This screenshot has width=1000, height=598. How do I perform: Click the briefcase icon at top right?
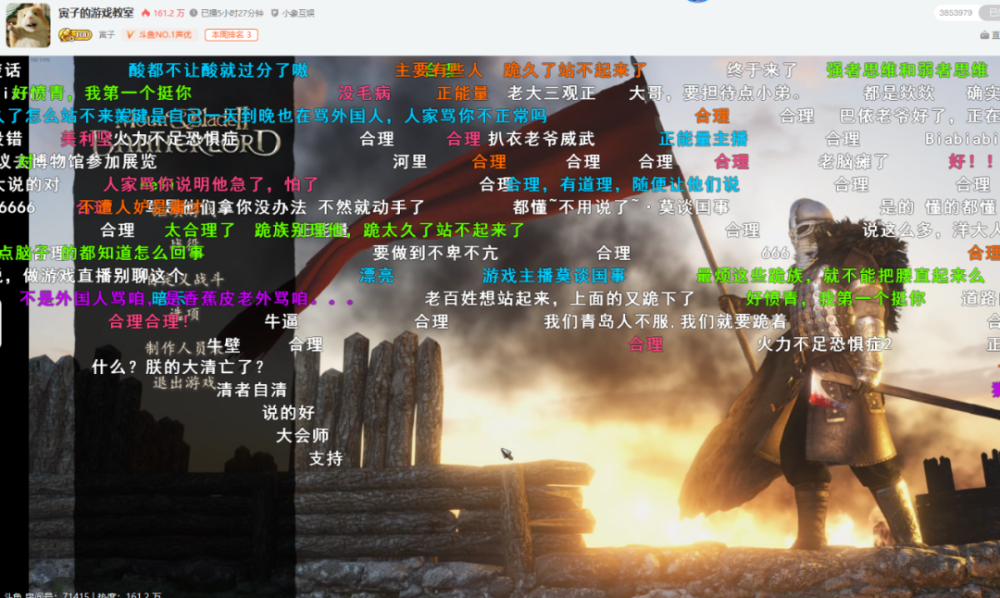(984, 35)
